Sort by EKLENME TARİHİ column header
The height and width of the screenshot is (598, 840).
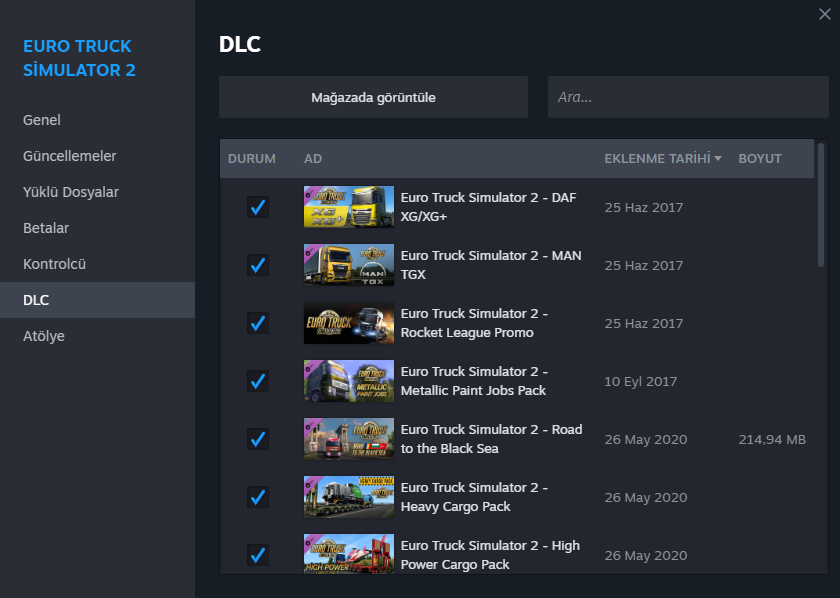click(663, 159)
